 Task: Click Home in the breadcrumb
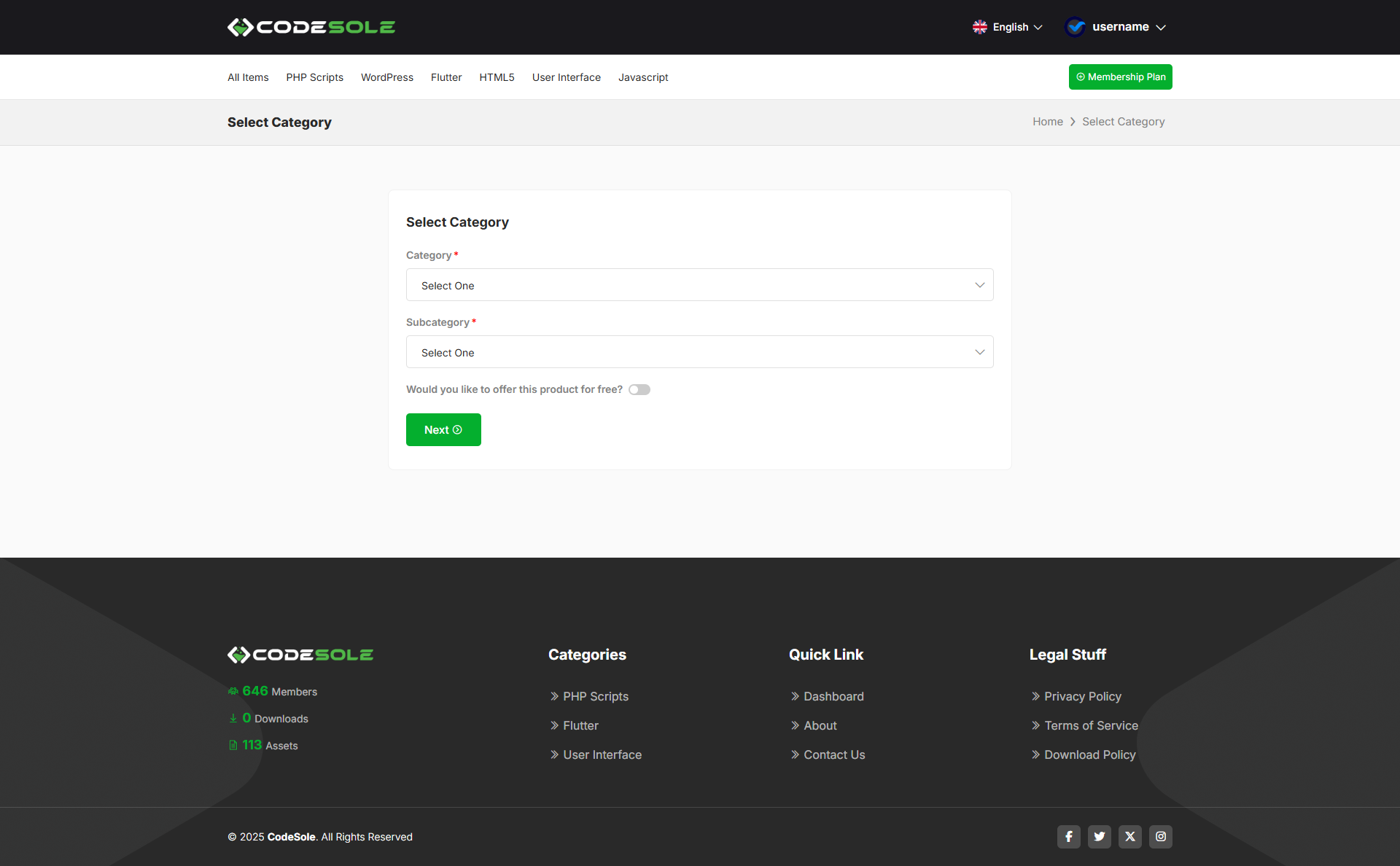1047,122
